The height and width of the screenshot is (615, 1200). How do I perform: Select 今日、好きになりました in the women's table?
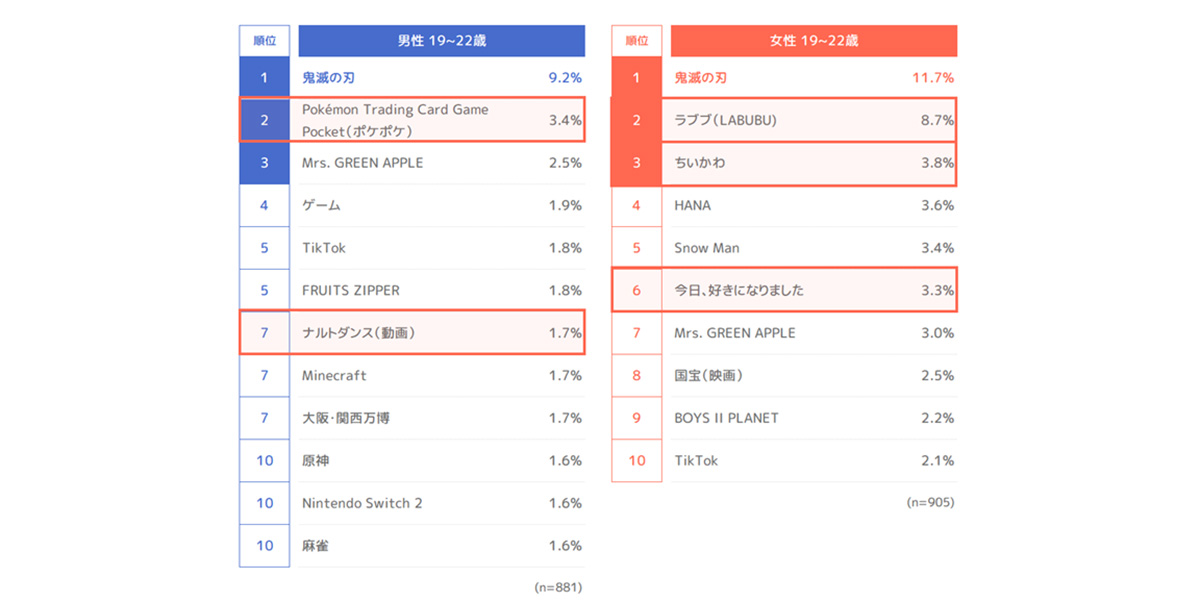point(739,291)
